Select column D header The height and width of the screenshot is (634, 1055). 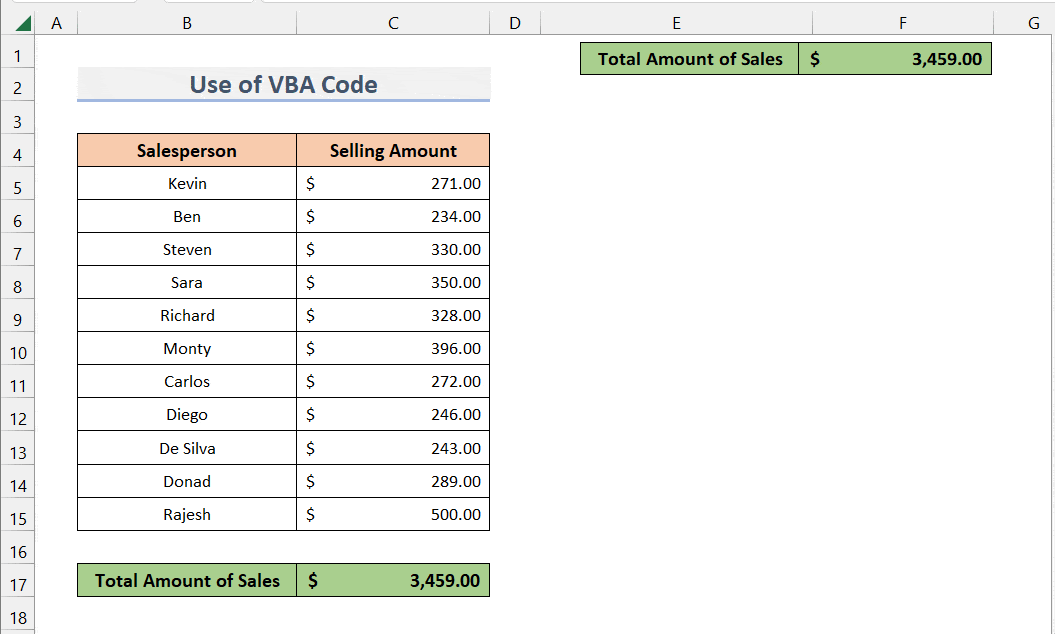click(515, 24)
